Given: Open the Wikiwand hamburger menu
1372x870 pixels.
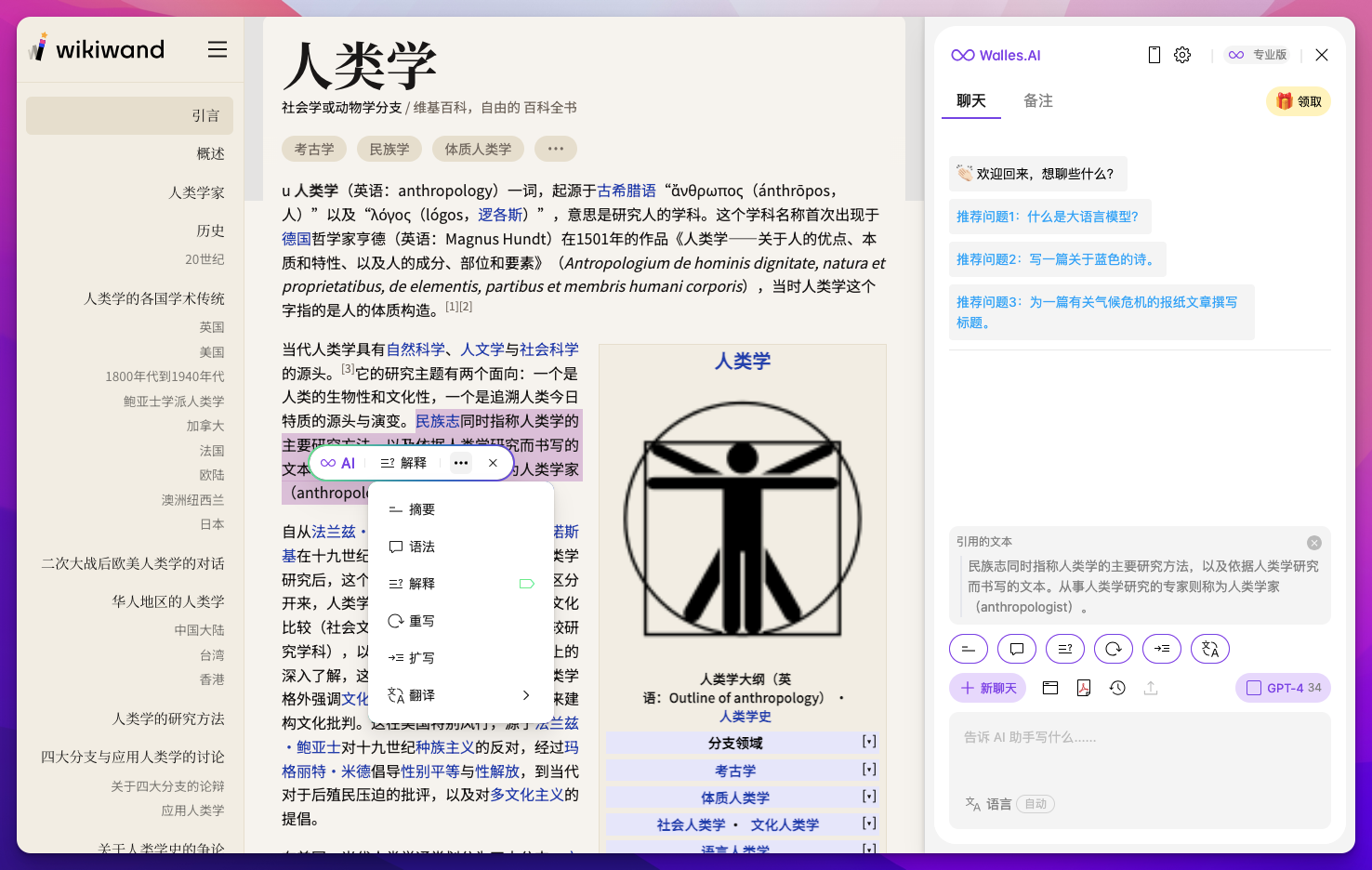Looking at the screenshot, I should click(x=218, y=49).
